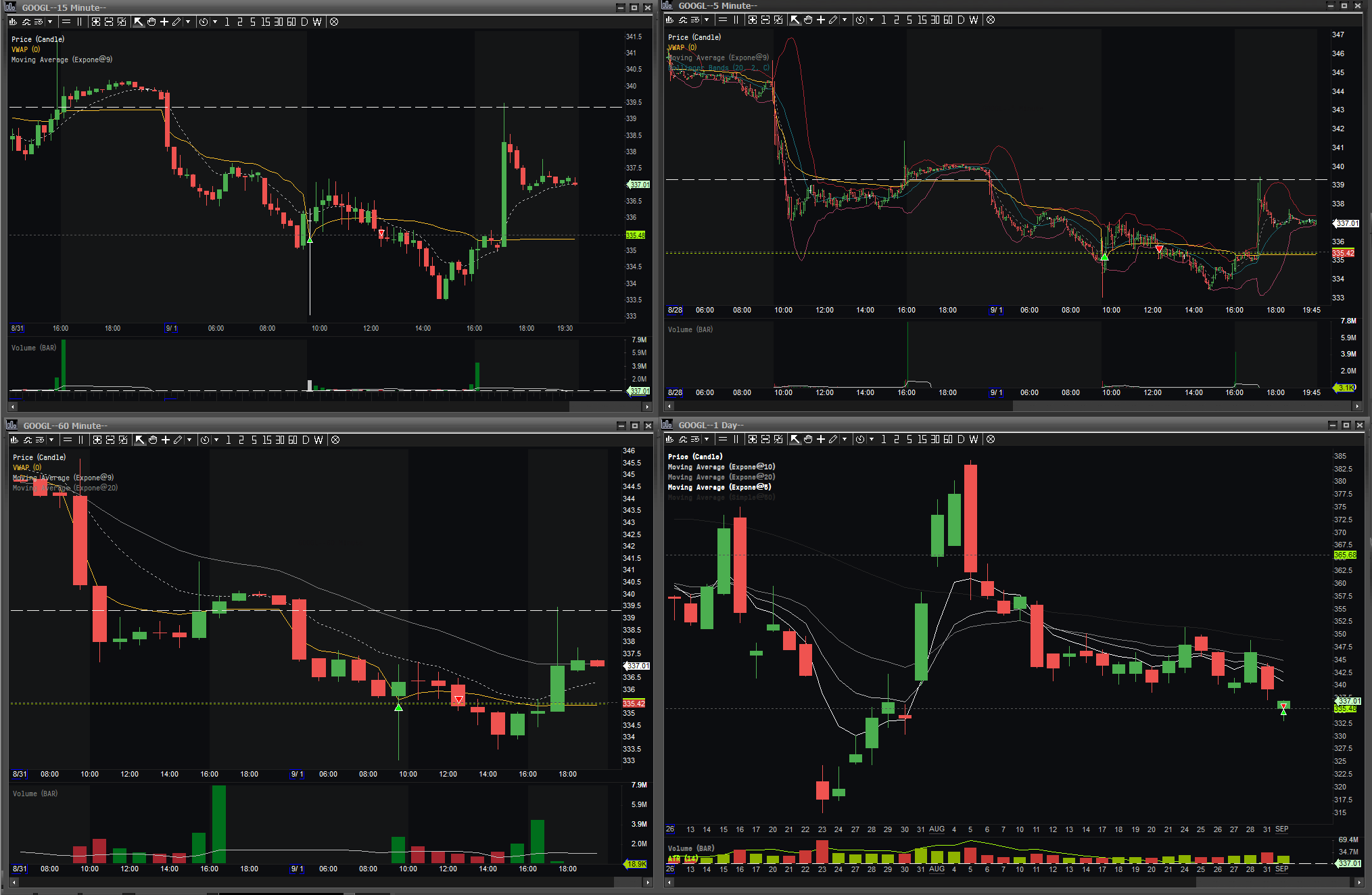Screen dimensions: 1372x895
Task: Select hand pan tool in 5 Minute chart
Action: tap(808, 20)
